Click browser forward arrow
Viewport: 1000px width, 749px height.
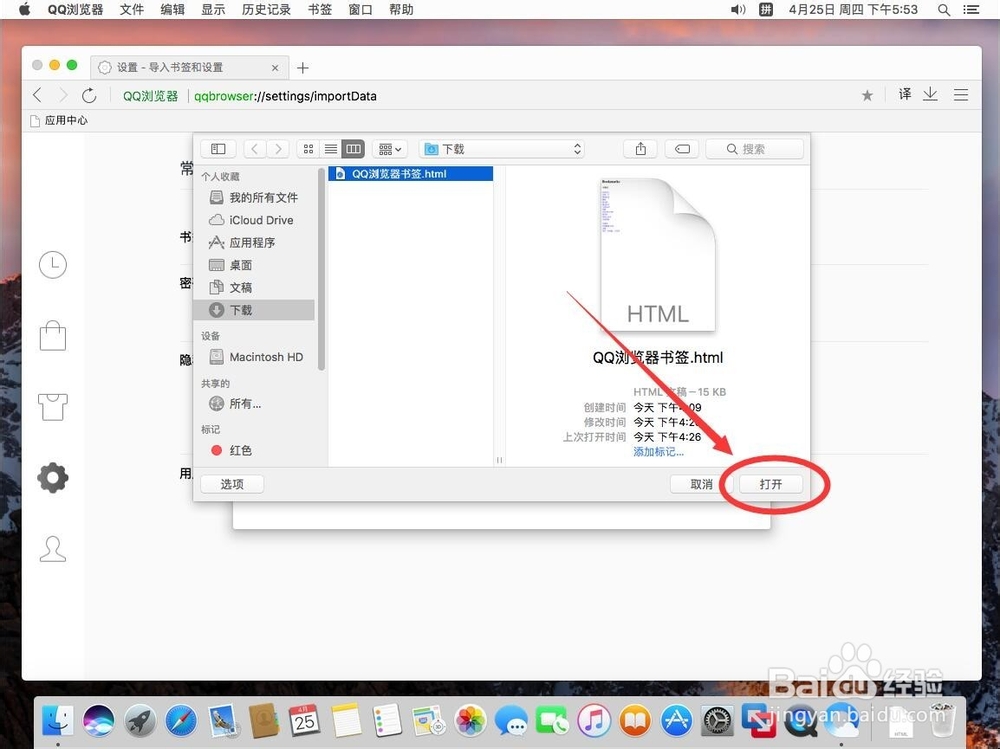coord(62,95)
